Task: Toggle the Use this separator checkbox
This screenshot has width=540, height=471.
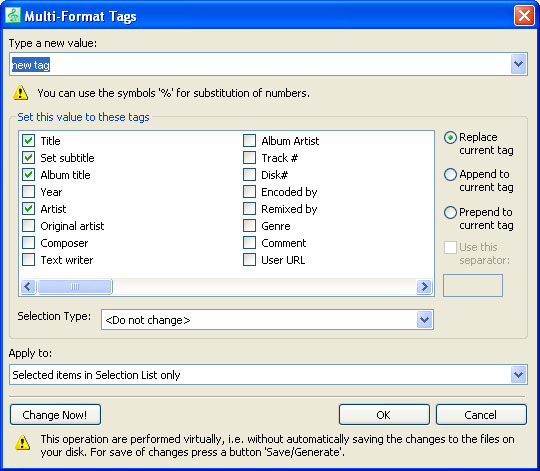Action: tap(450, 247)
